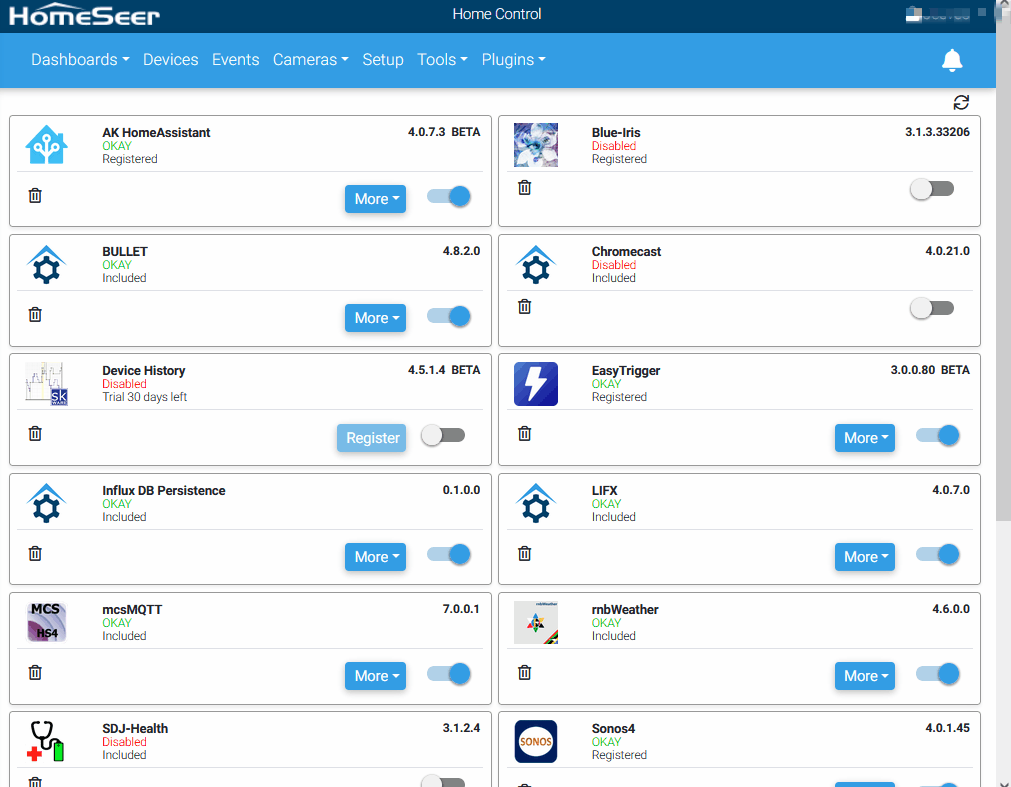Open the Plugins menu
This screenshot has width=1011, height=787.
click(x=513, y=59)
